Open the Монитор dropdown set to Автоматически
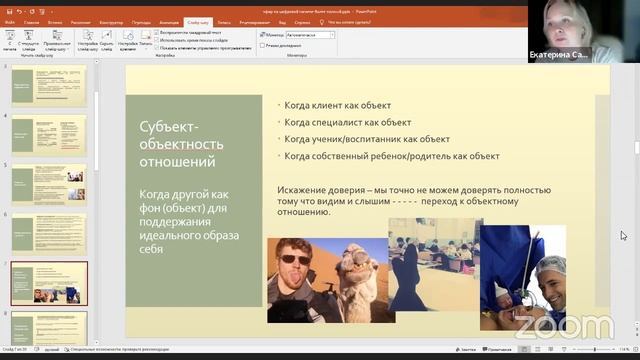 (x=310, y=35)
